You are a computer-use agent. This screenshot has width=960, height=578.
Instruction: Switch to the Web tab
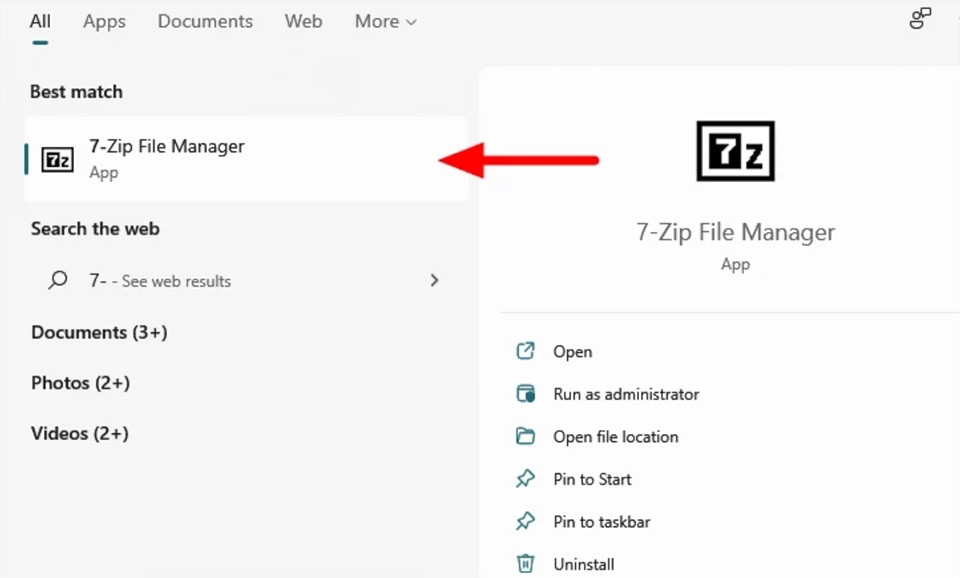[x=303, y=20]
